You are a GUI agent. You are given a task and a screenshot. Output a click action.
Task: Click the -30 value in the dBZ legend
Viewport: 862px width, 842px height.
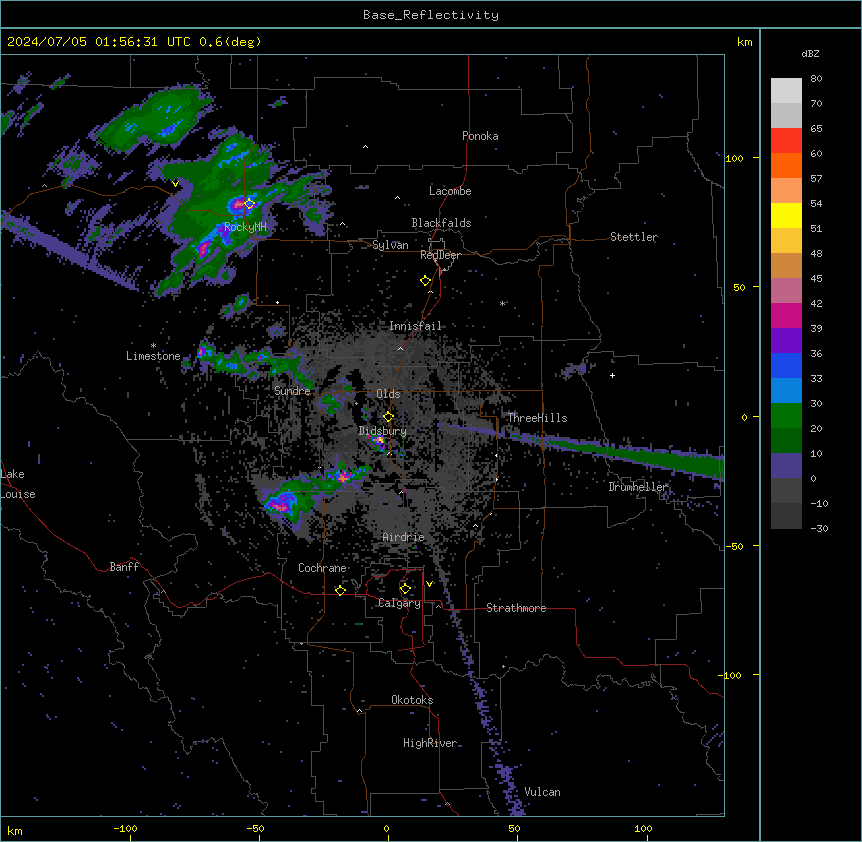point(819,528)
